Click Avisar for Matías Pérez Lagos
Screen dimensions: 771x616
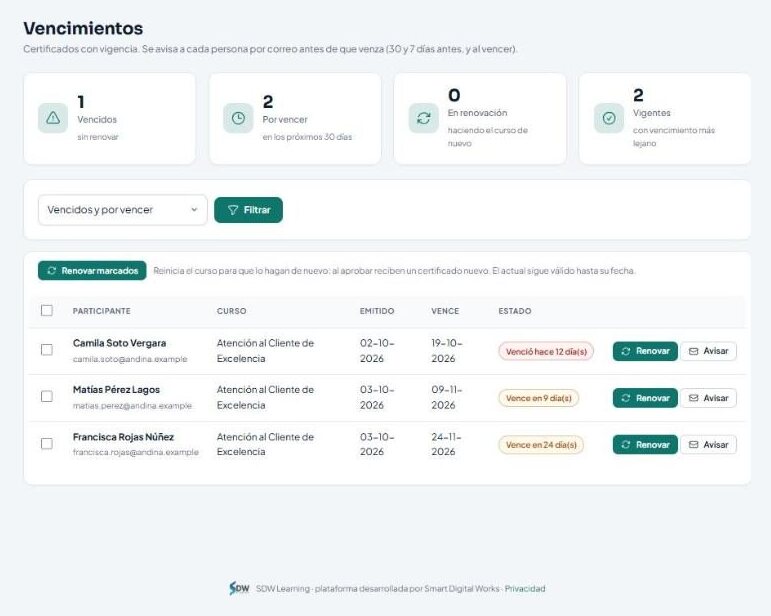pyautogui.click(x=709, y=398)
